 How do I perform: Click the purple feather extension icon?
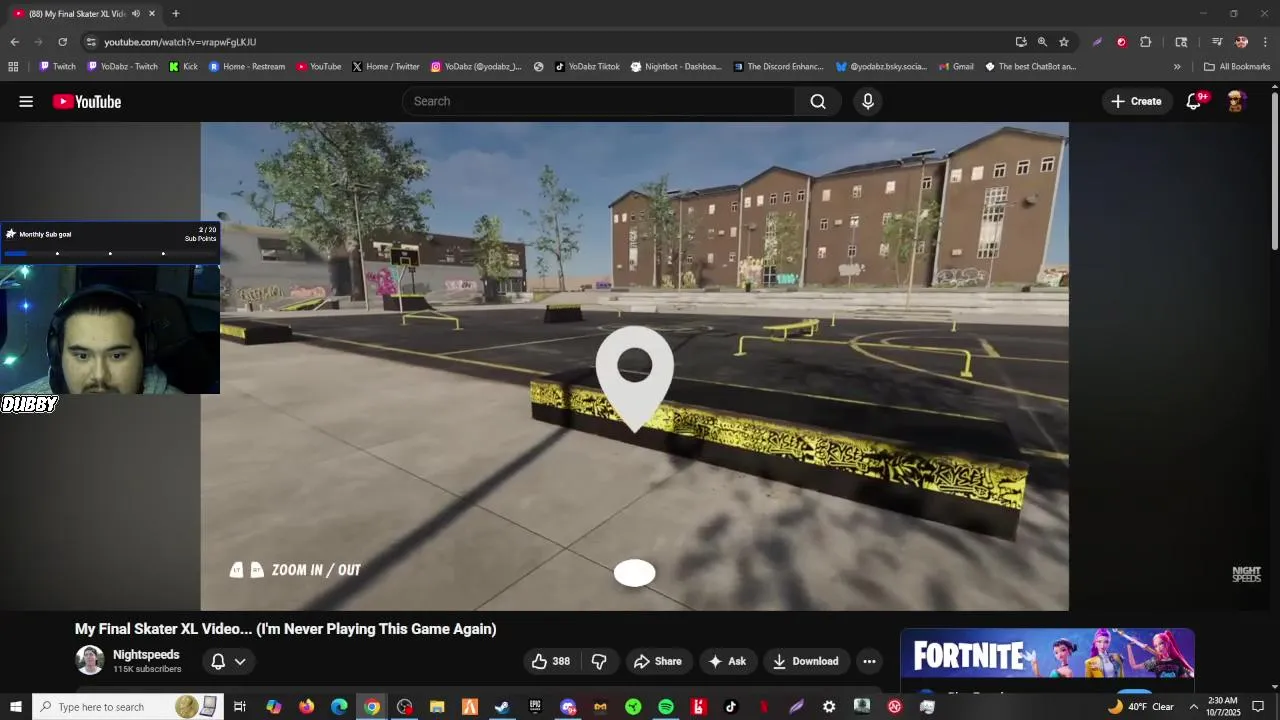tap(1097, 42)
